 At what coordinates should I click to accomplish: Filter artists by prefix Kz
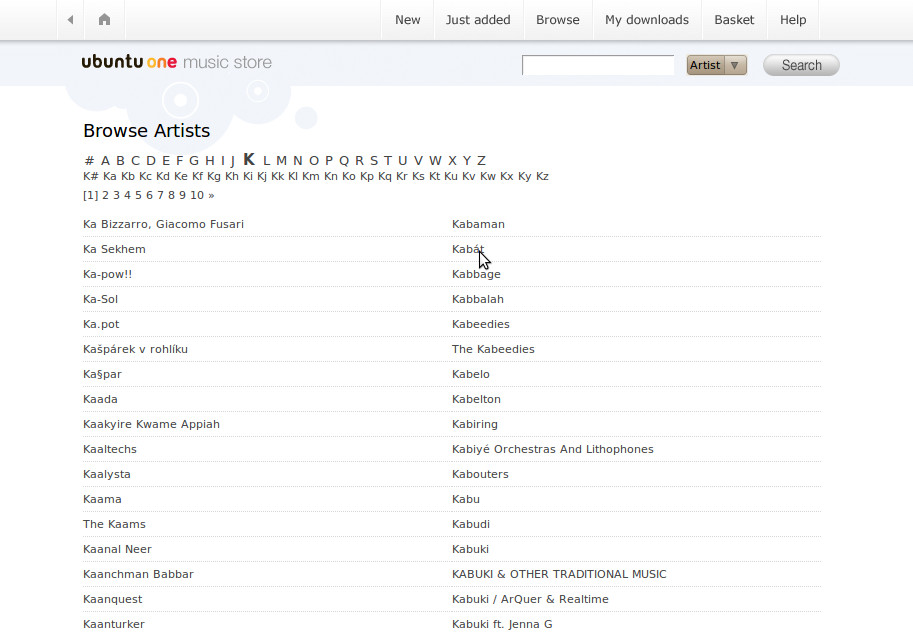click(x=542, y=176)
